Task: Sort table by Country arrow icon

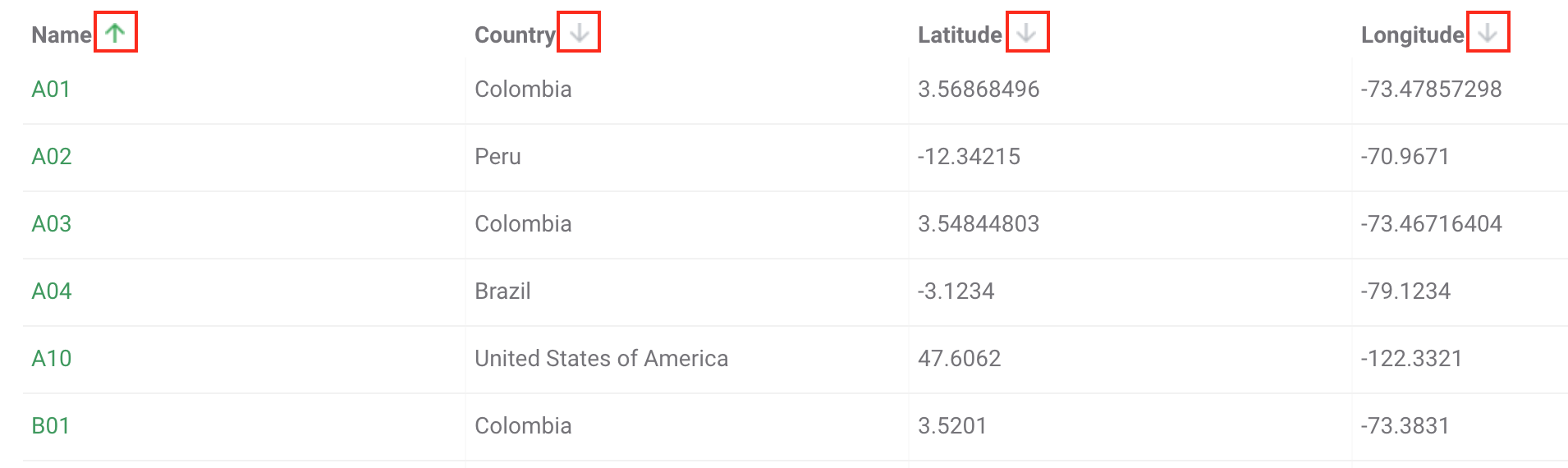Action: [x=579, y=33]
